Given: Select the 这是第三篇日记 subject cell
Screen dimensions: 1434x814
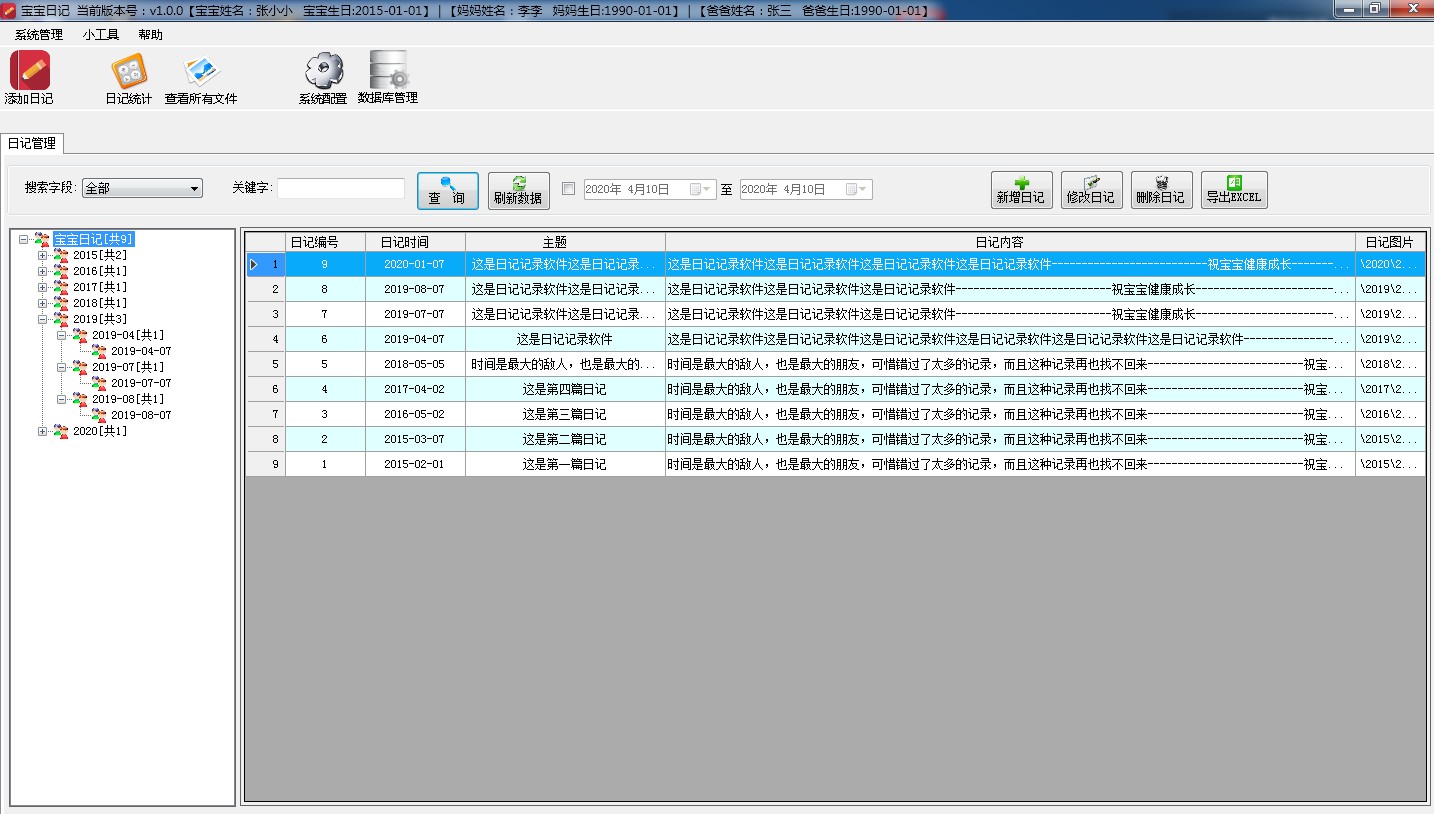Looking at the screenshot, I should pos(565,414).
